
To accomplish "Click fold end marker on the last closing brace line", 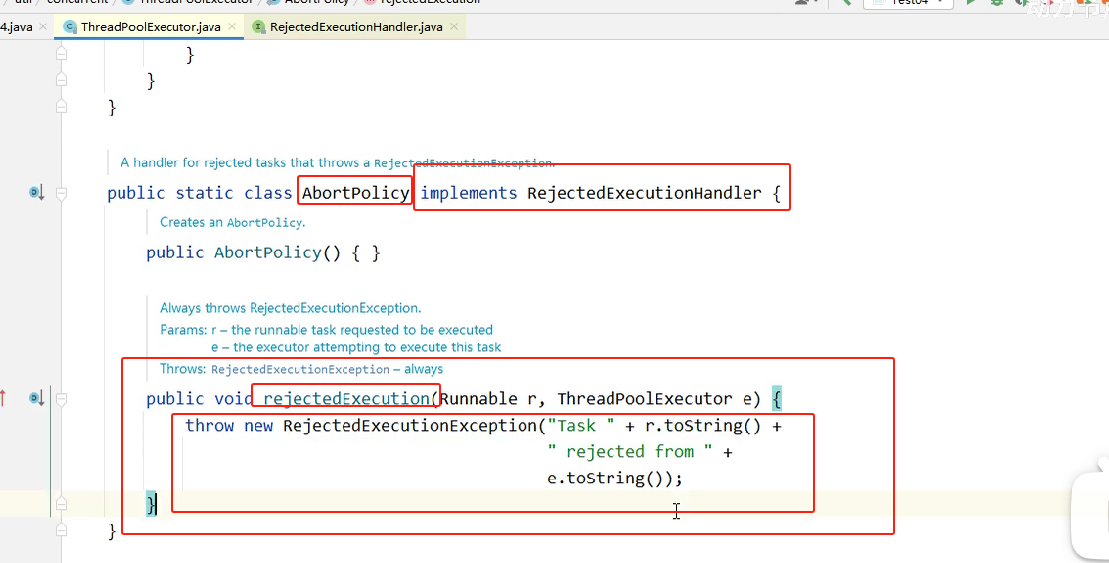I will tap(62, 530).
